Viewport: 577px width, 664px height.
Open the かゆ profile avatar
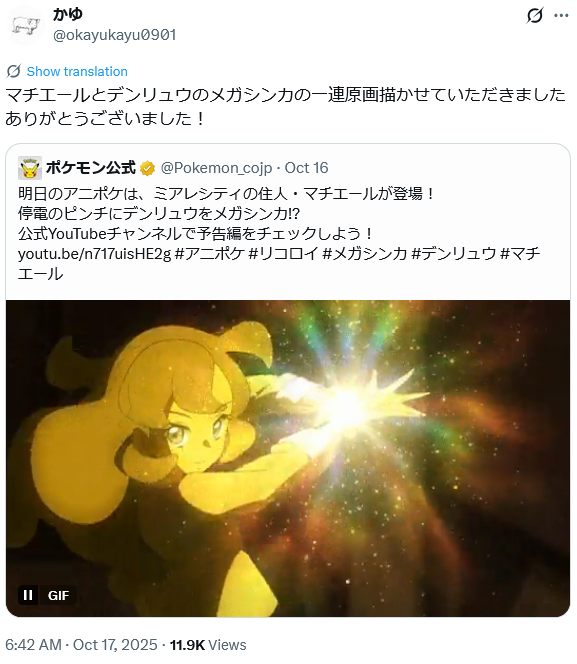click(x=25, y=25)
